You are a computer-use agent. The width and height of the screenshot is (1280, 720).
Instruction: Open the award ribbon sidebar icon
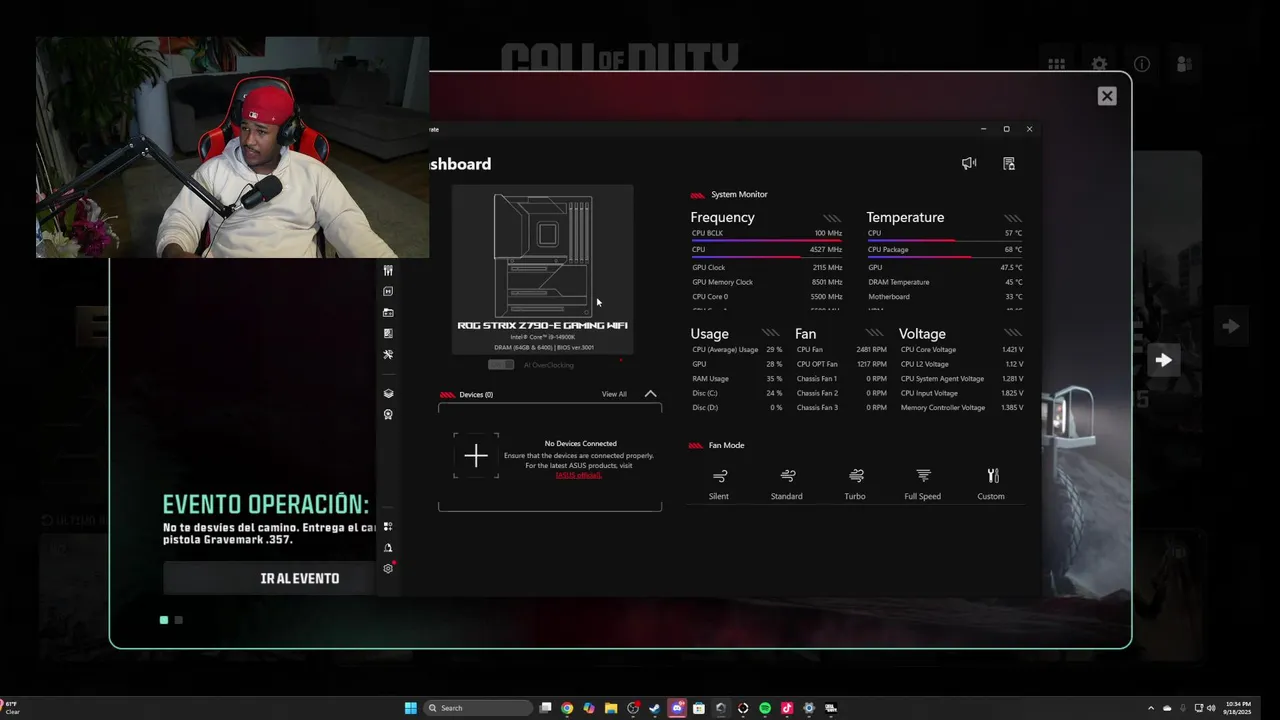388,414
